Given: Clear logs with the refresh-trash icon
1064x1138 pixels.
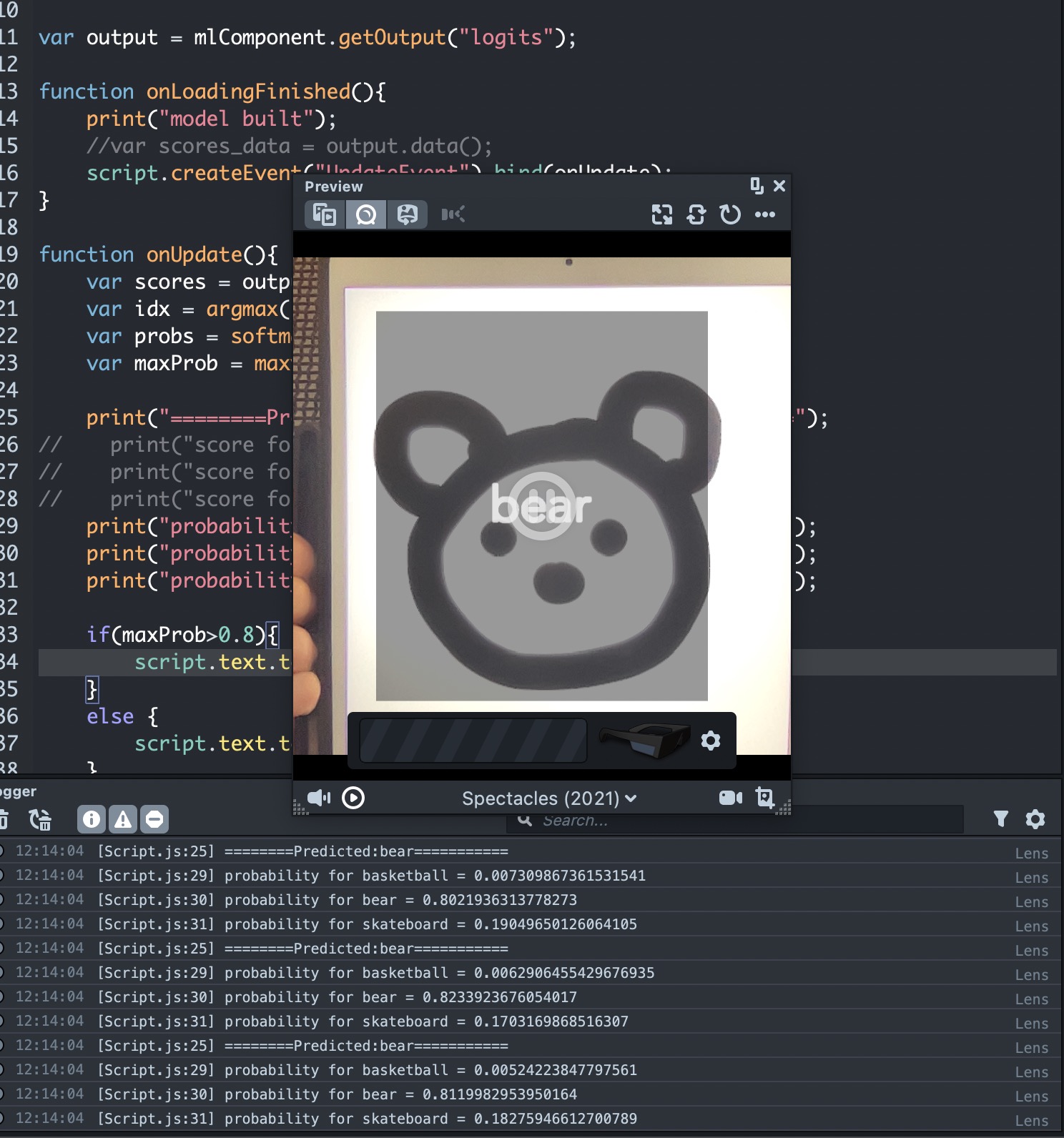Looking at the screenshot, I should 40,819.
